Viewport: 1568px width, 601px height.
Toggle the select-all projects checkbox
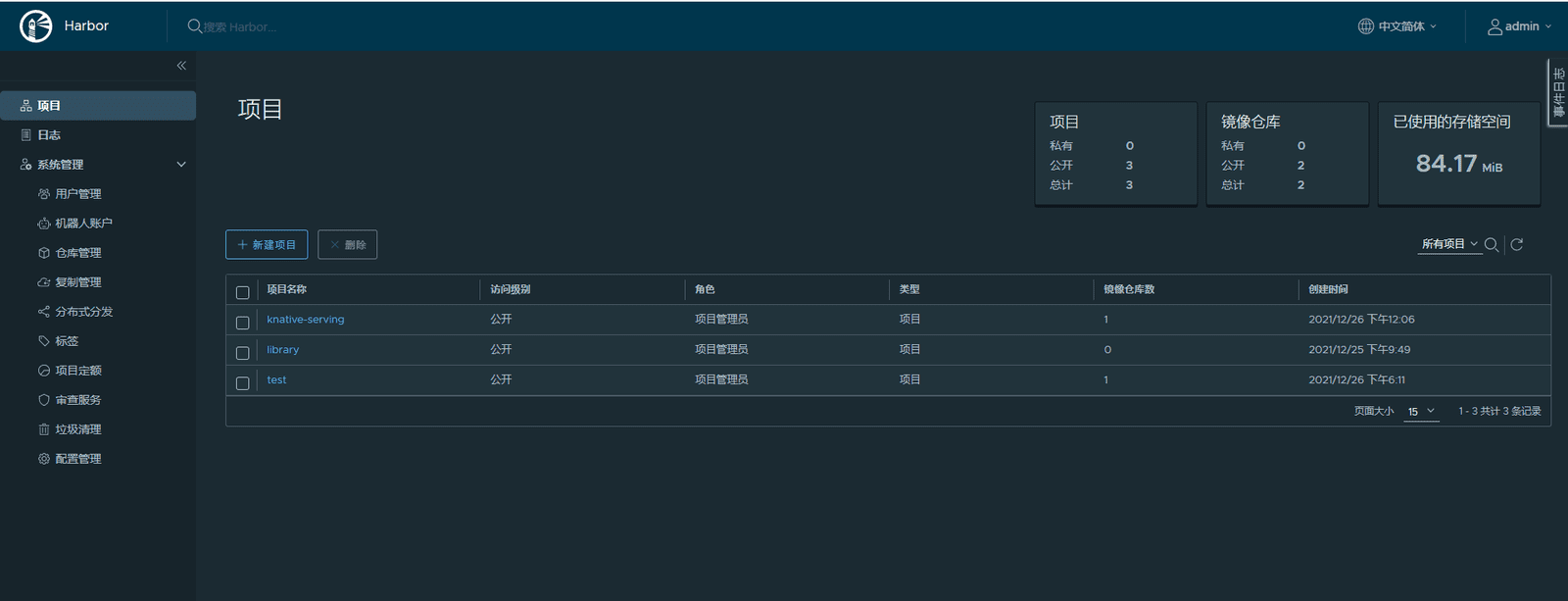pyautogui.click(x=243, y=292)
